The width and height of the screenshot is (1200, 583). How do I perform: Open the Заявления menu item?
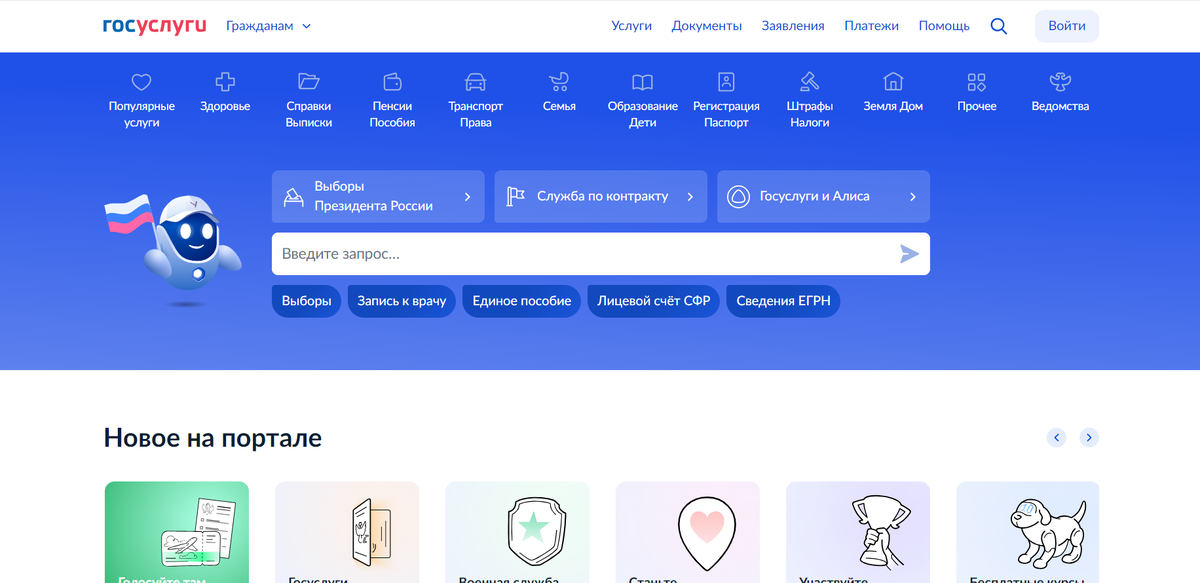pyautogui.click(x=793, y=26)
